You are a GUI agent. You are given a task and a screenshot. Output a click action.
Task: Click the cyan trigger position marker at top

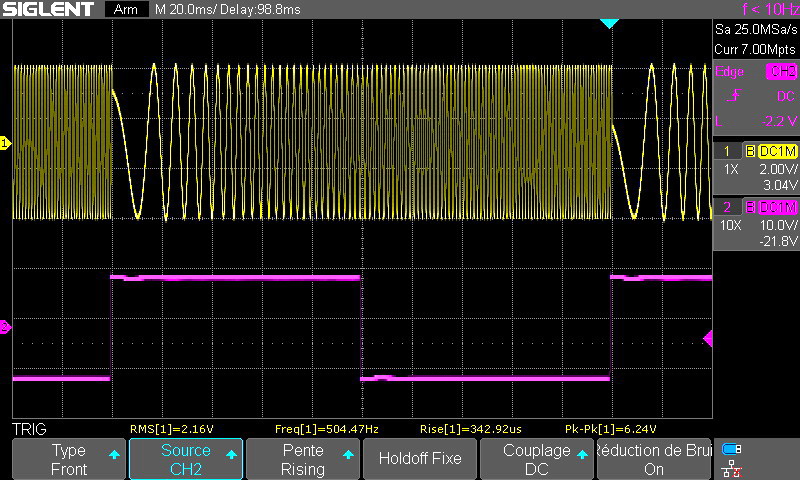(x=609, y=23)
